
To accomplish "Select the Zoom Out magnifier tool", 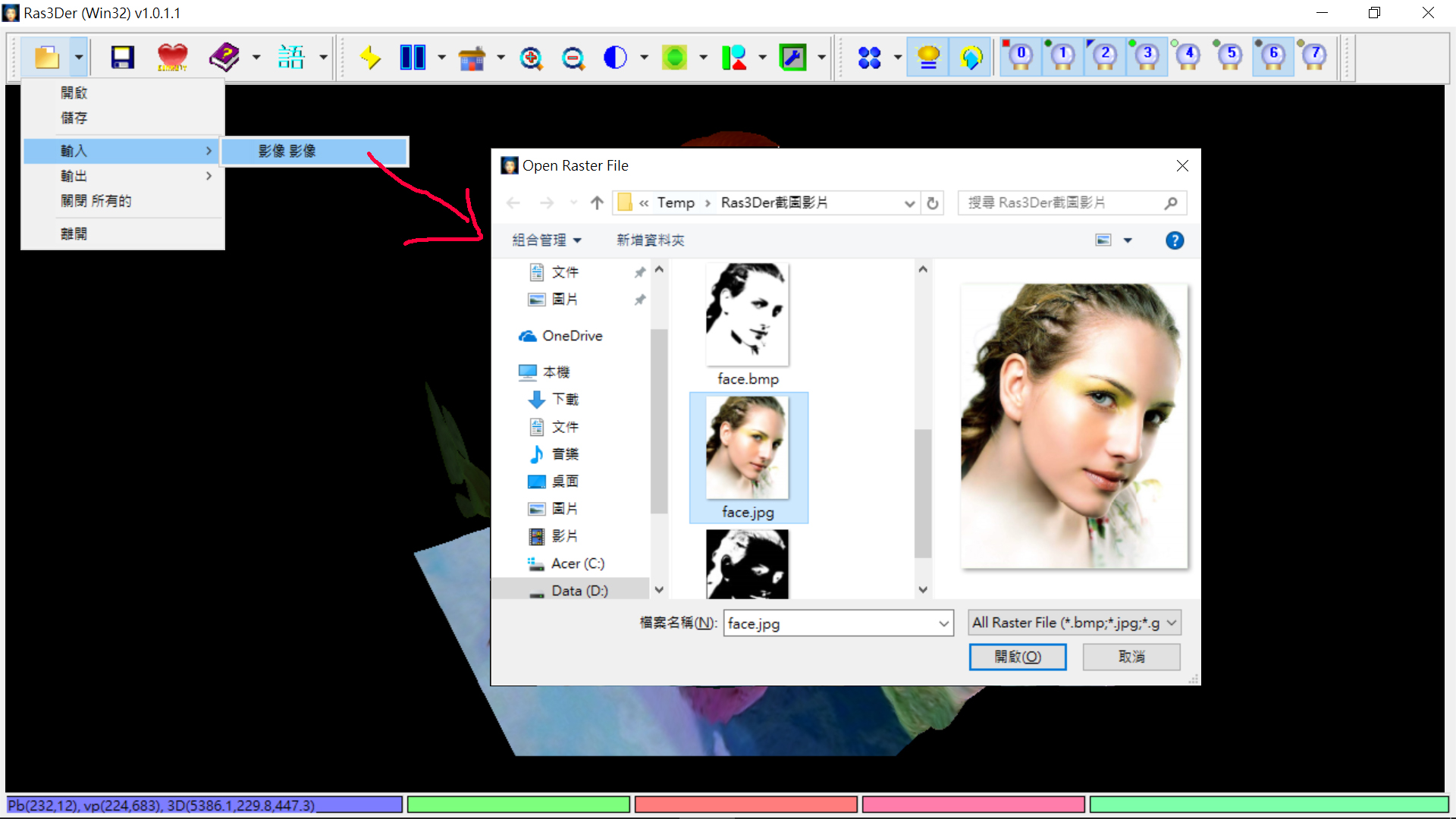I will point(574,58).
